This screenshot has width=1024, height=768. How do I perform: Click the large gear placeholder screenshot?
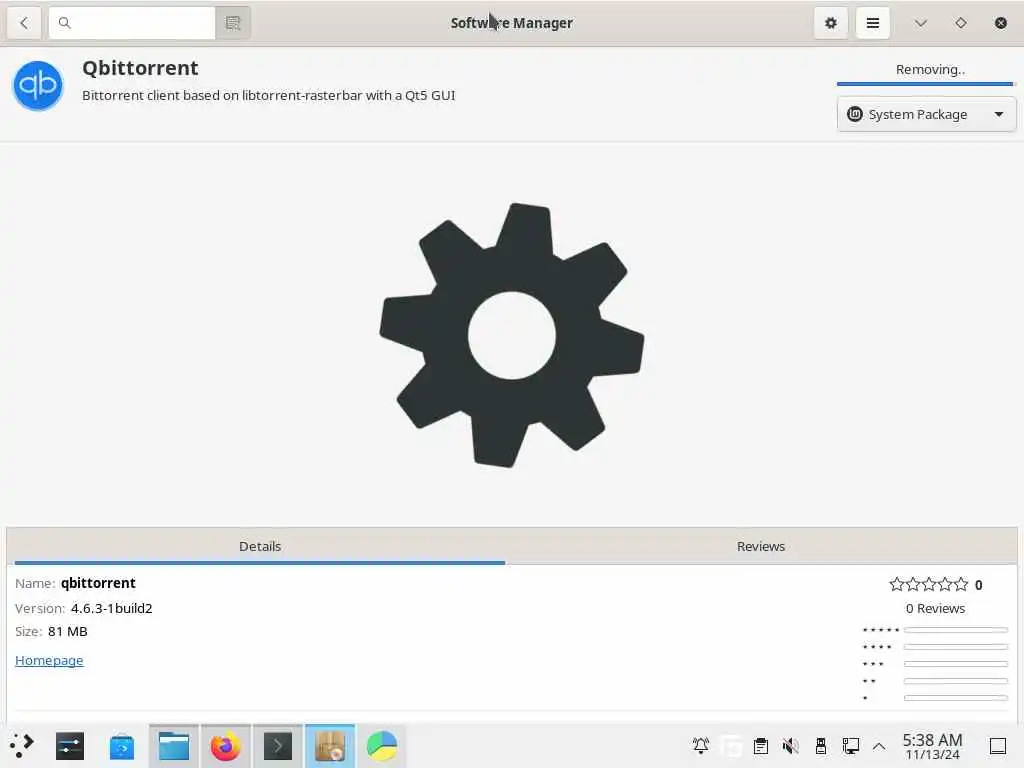click(x=512, y=335)
